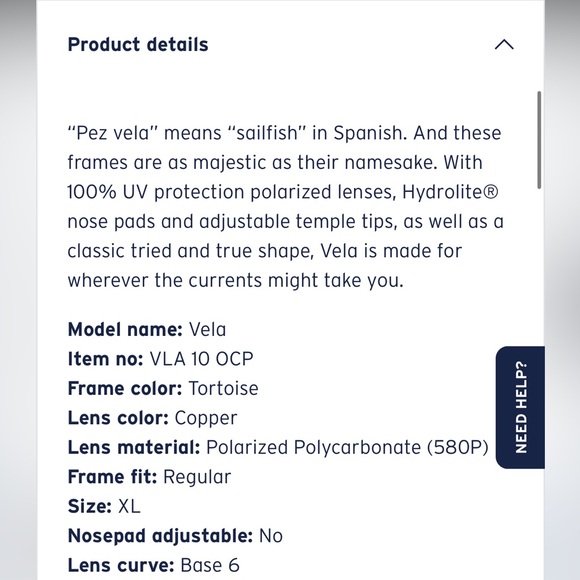The width and height of the screenshot is (580, 580).
Task: Collapse the Product details section chevron
Action: tap(504, 45)
